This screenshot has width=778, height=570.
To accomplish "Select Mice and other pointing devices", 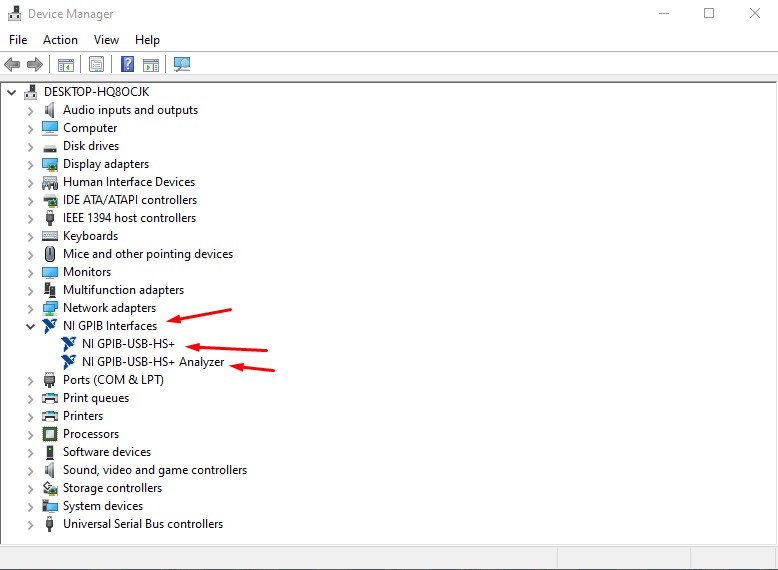I will click(x=148, y=254).
